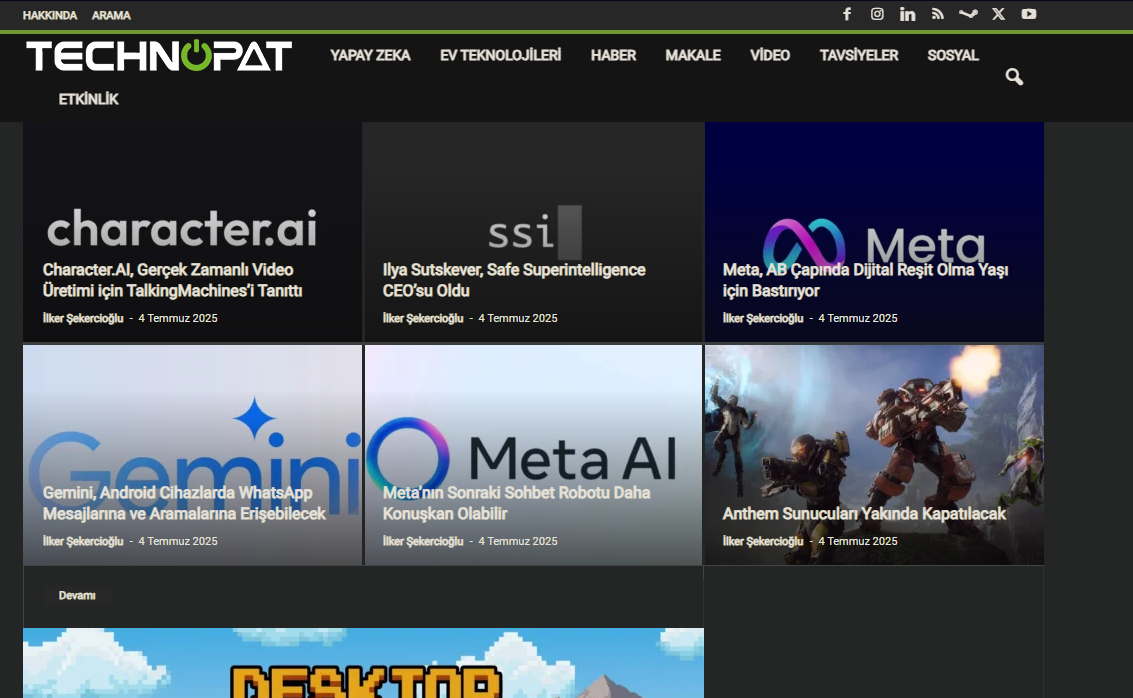
Task: Open the HABER menu item
Action: pyautogui.click(x=613, y=56)
